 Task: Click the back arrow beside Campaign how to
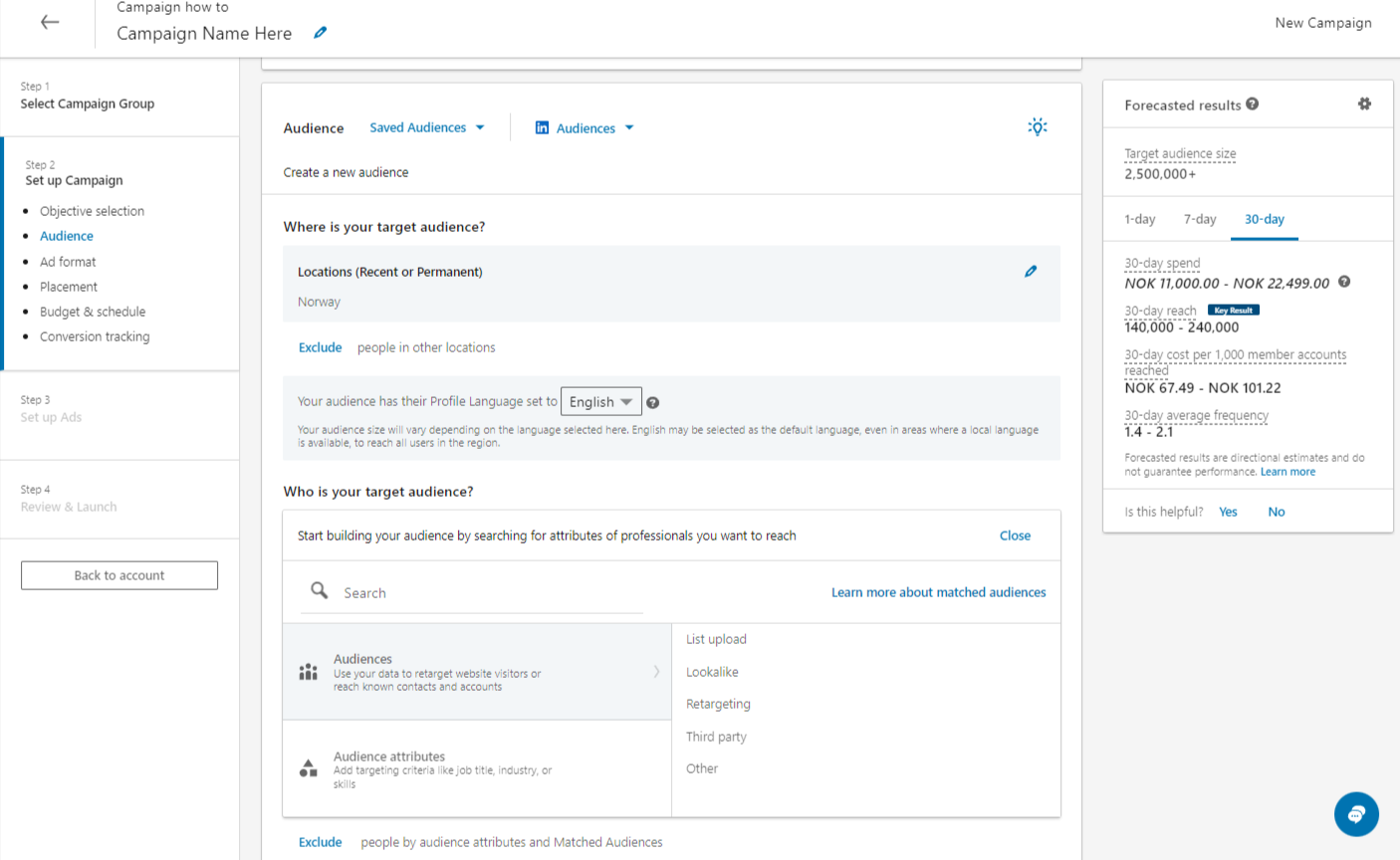(48, 22)
